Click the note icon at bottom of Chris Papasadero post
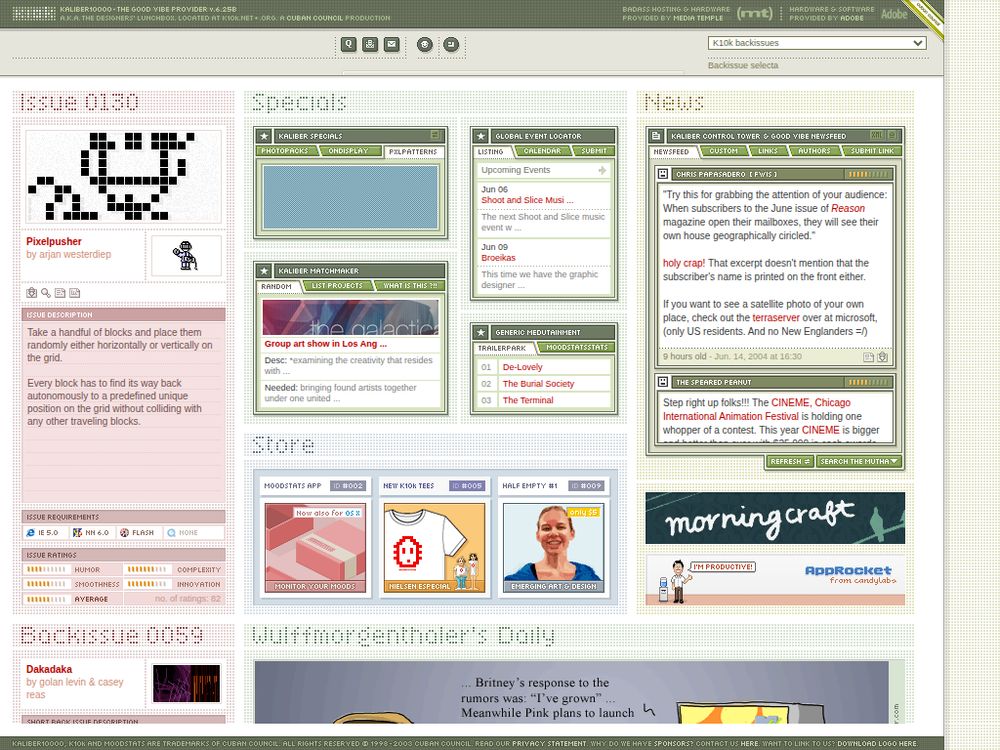 [868, 357]
